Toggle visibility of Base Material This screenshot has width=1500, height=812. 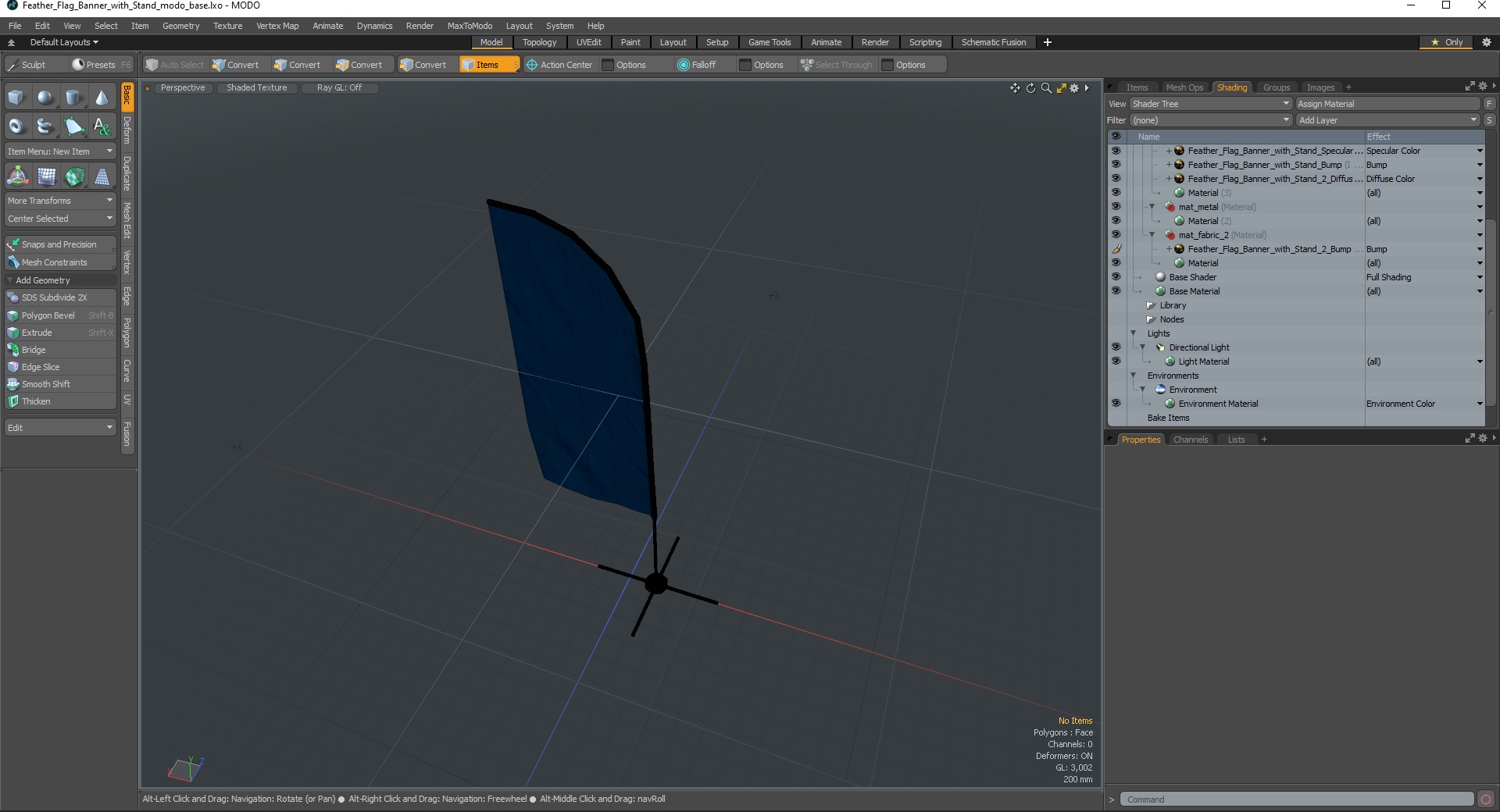(x=1116, y=291)
